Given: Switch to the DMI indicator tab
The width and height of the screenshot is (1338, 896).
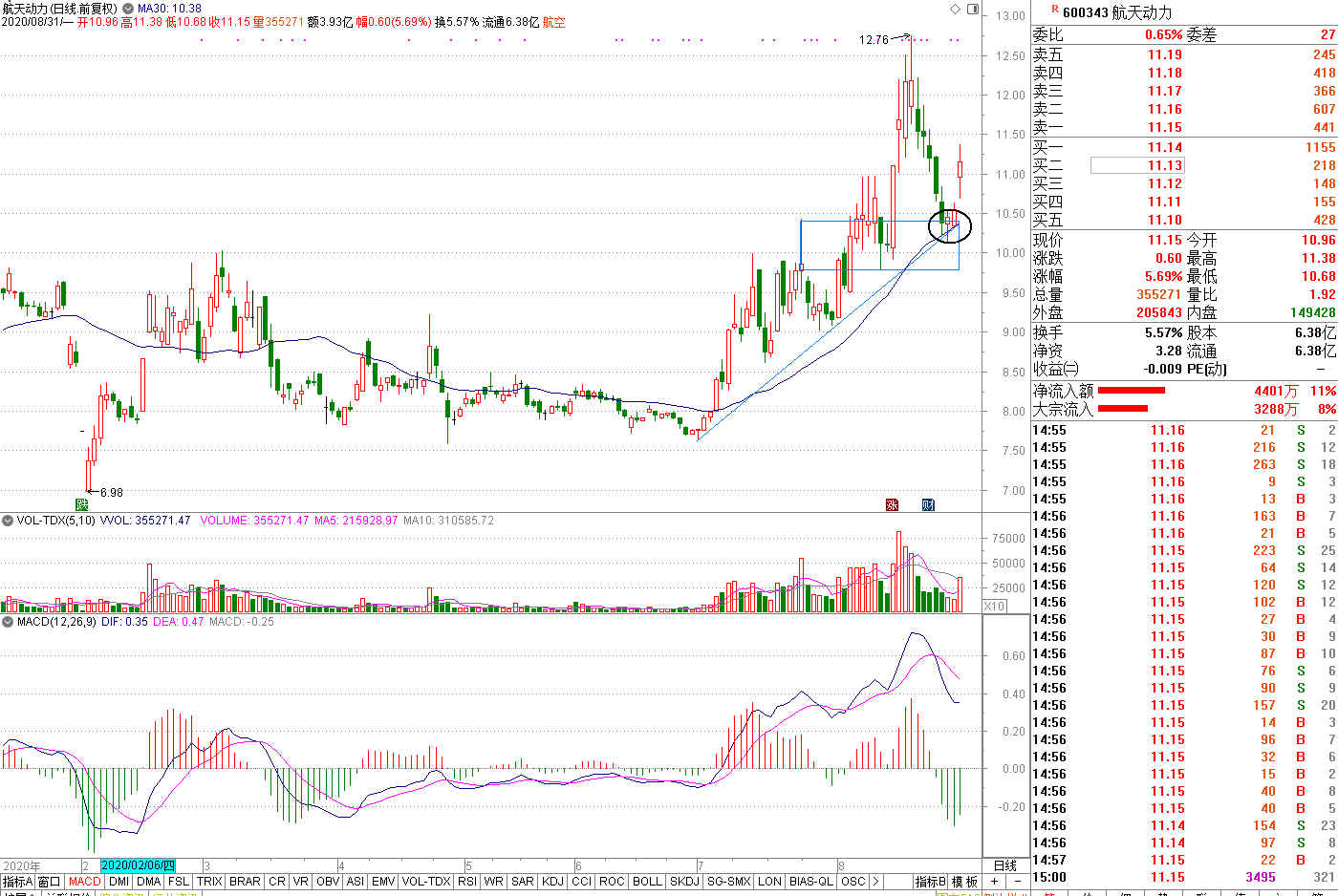Looking at the screenshot, I should click(x=119, y=881).
